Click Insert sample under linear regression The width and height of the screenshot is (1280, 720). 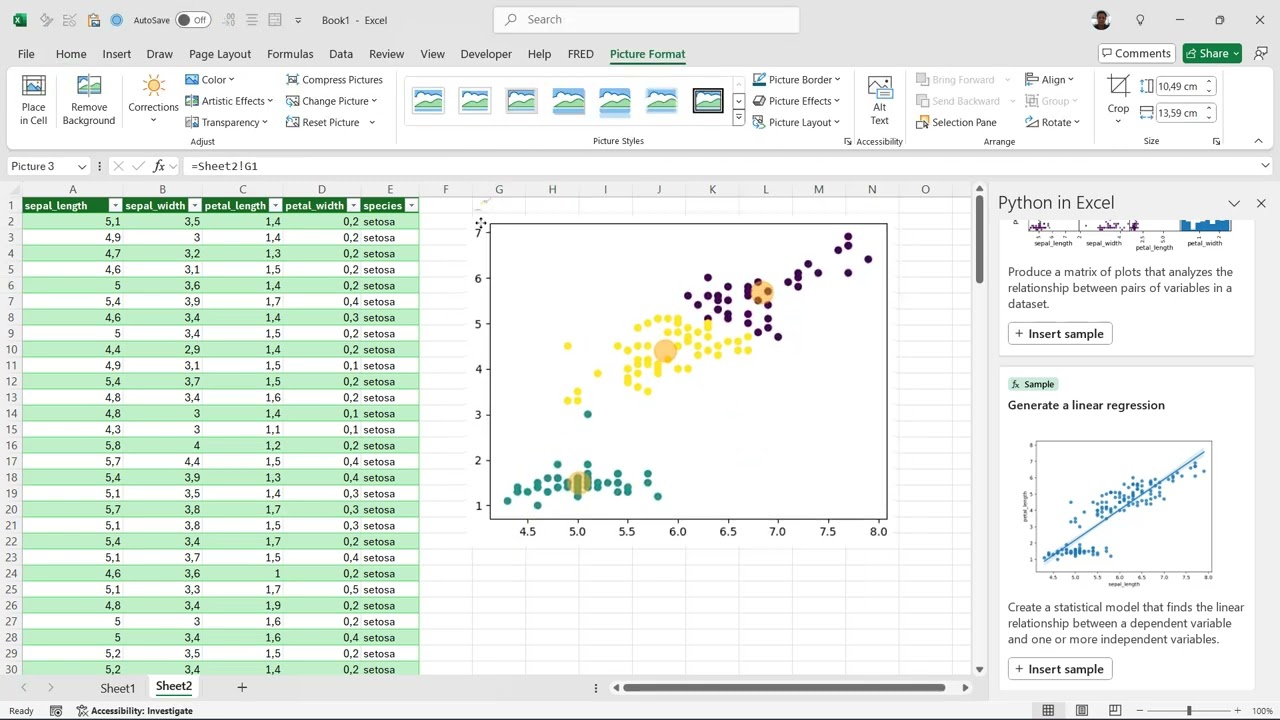[1060, 669]
